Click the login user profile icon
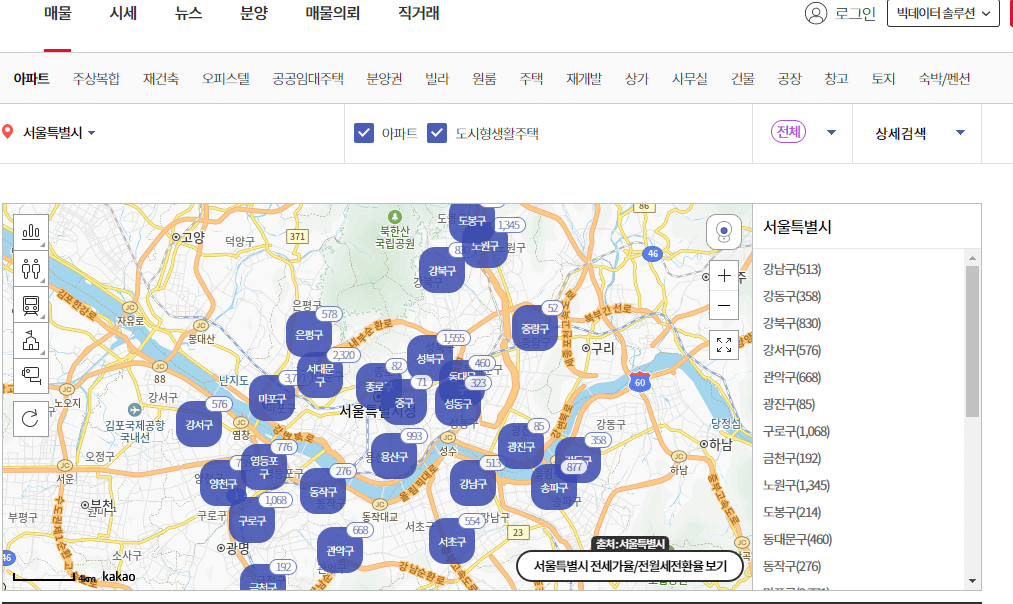This screenshot has width=1013, height=604. tap(815, 13)
